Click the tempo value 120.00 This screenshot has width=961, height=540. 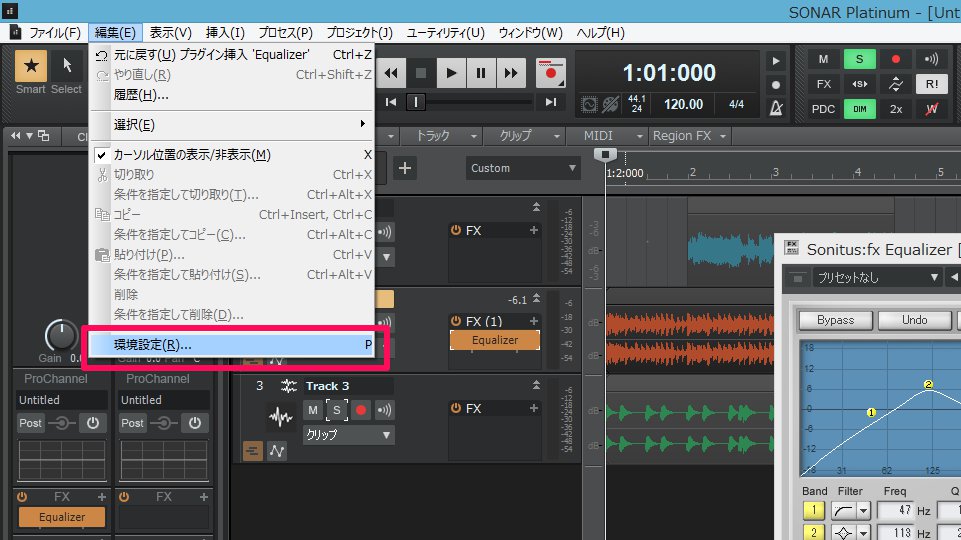(x=683, y=104)
